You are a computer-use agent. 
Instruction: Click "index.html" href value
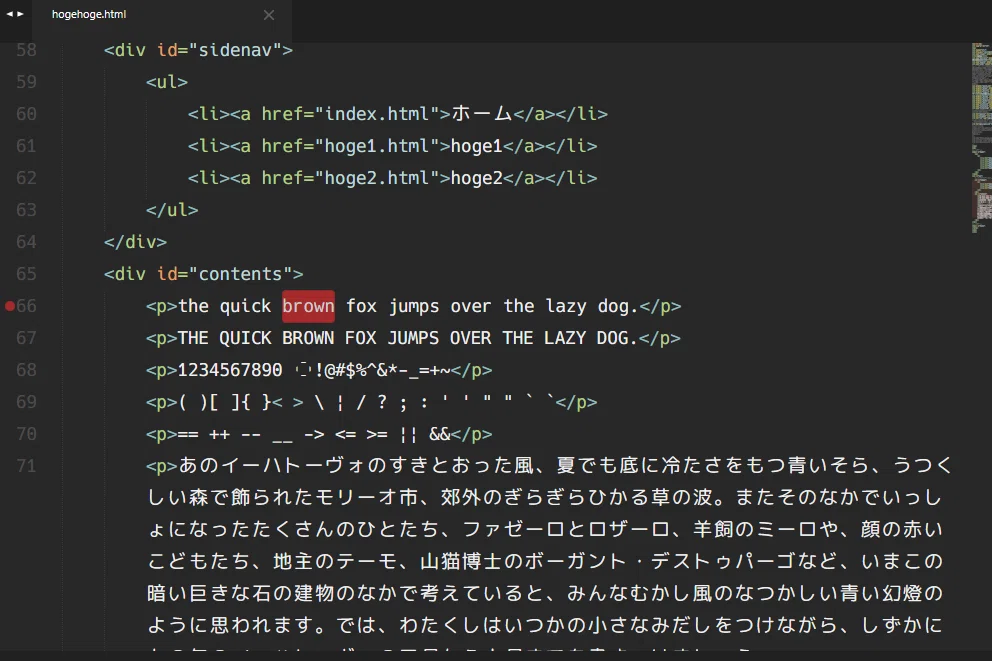(377, 114)
